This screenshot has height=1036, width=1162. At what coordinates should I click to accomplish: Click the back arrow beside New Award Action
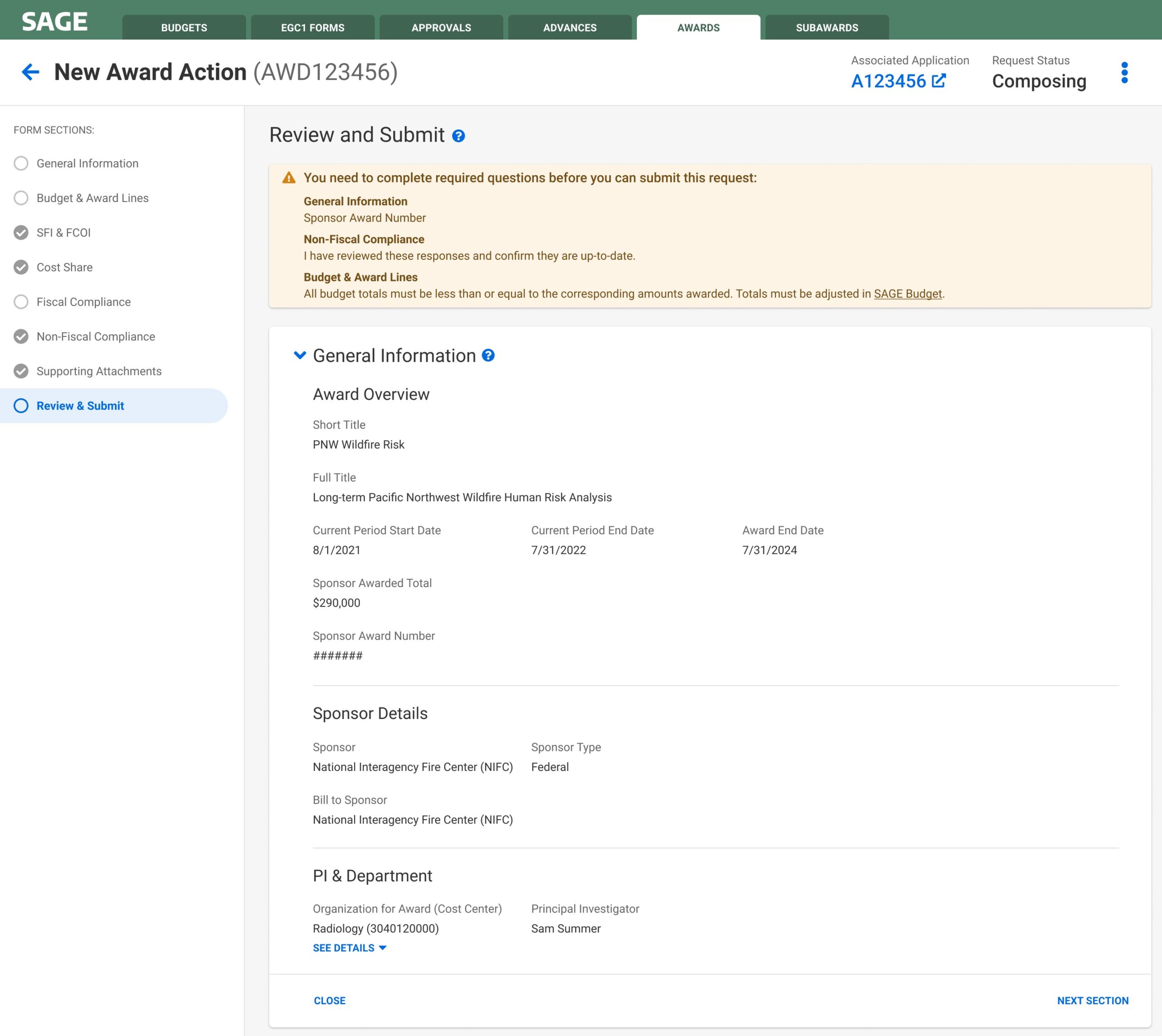tap(30, 72)
